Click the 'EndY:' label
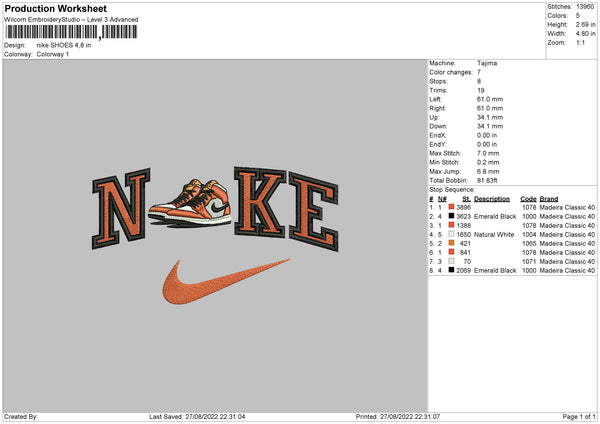 438,144
